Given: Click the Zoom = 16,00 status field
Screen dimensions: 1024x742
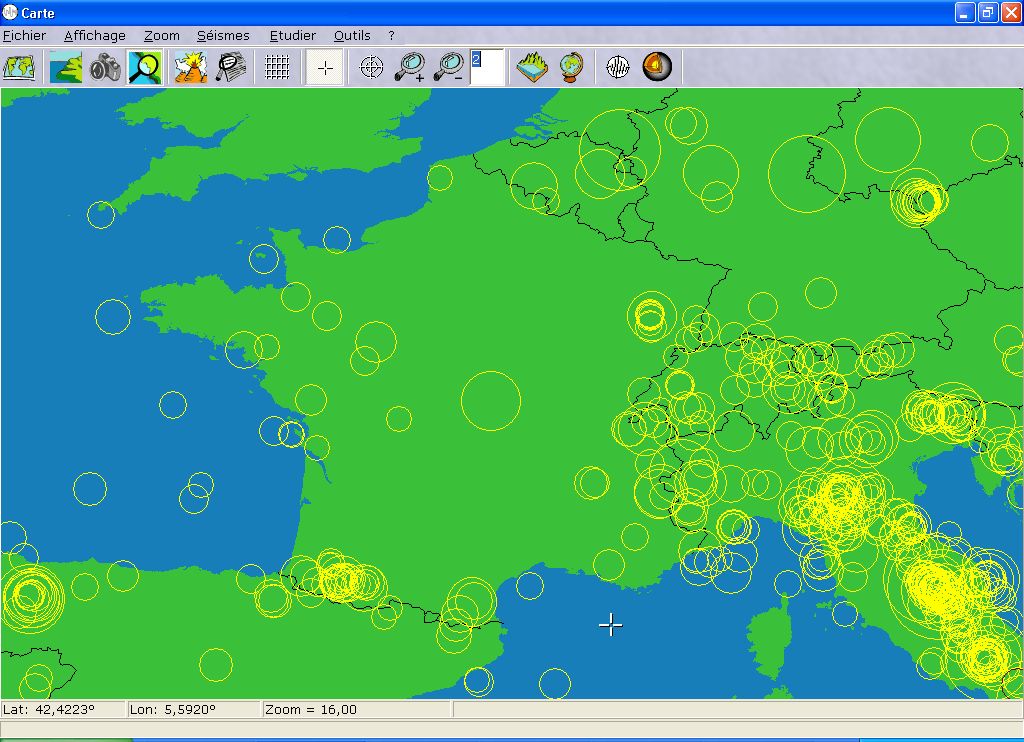Looking at the screenshot, I should tap(357, 709).
